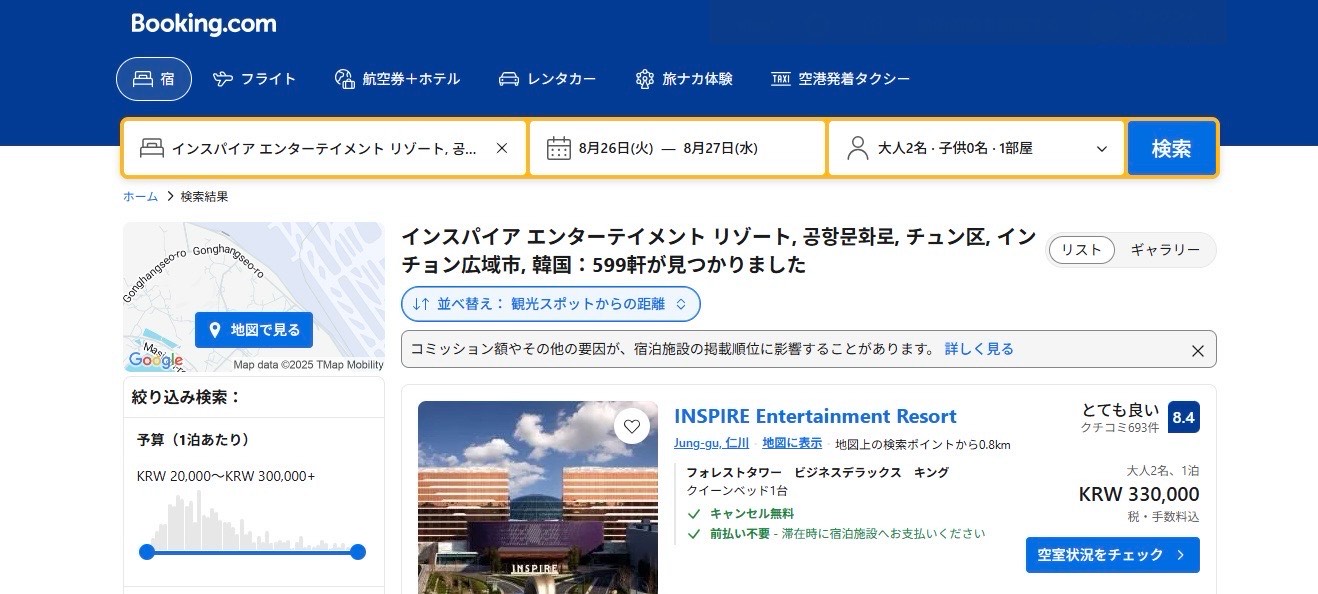This screenshot has width=1318, height=594.
Task: Click the クイーンベッド1台 bed text
Action: point(737,491)
